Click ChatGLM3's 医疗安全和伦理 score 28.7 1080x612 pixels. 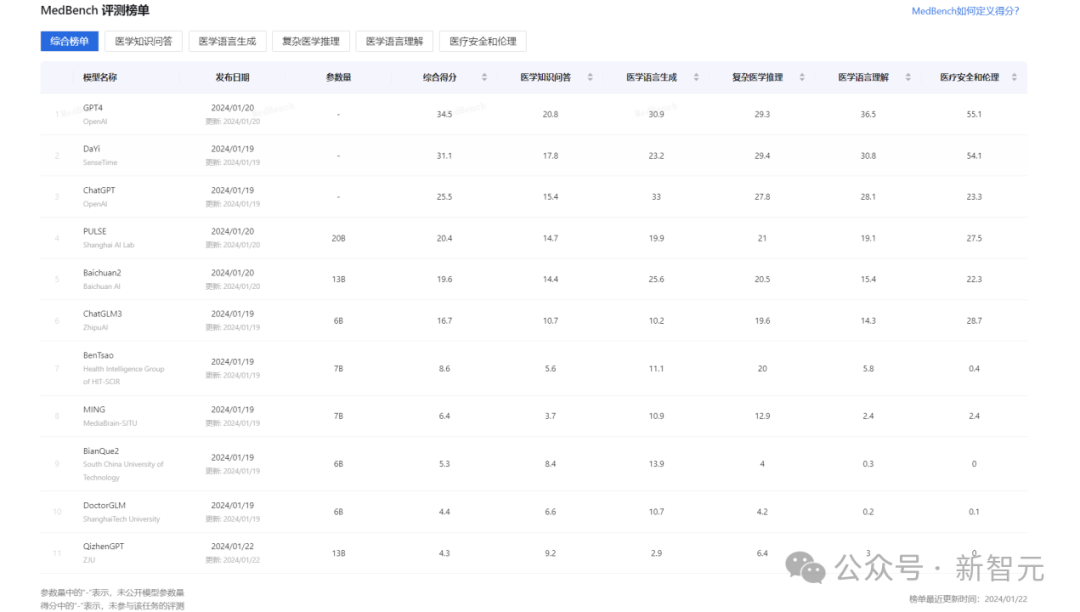pos(974,321)
